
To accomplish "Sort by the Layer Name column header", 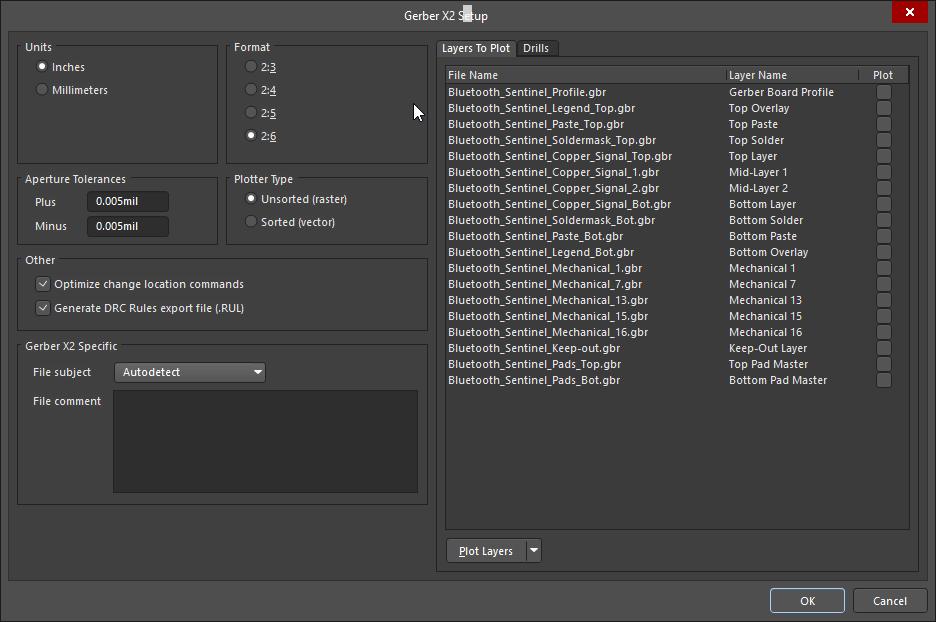I will tap(792, 75).
